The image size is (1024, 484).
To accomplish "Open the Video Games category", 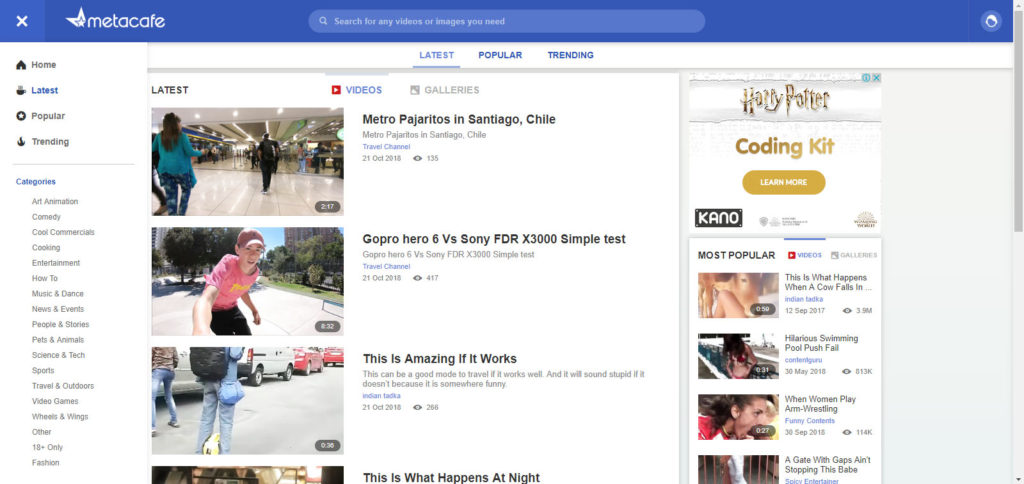I will (55, 401).
